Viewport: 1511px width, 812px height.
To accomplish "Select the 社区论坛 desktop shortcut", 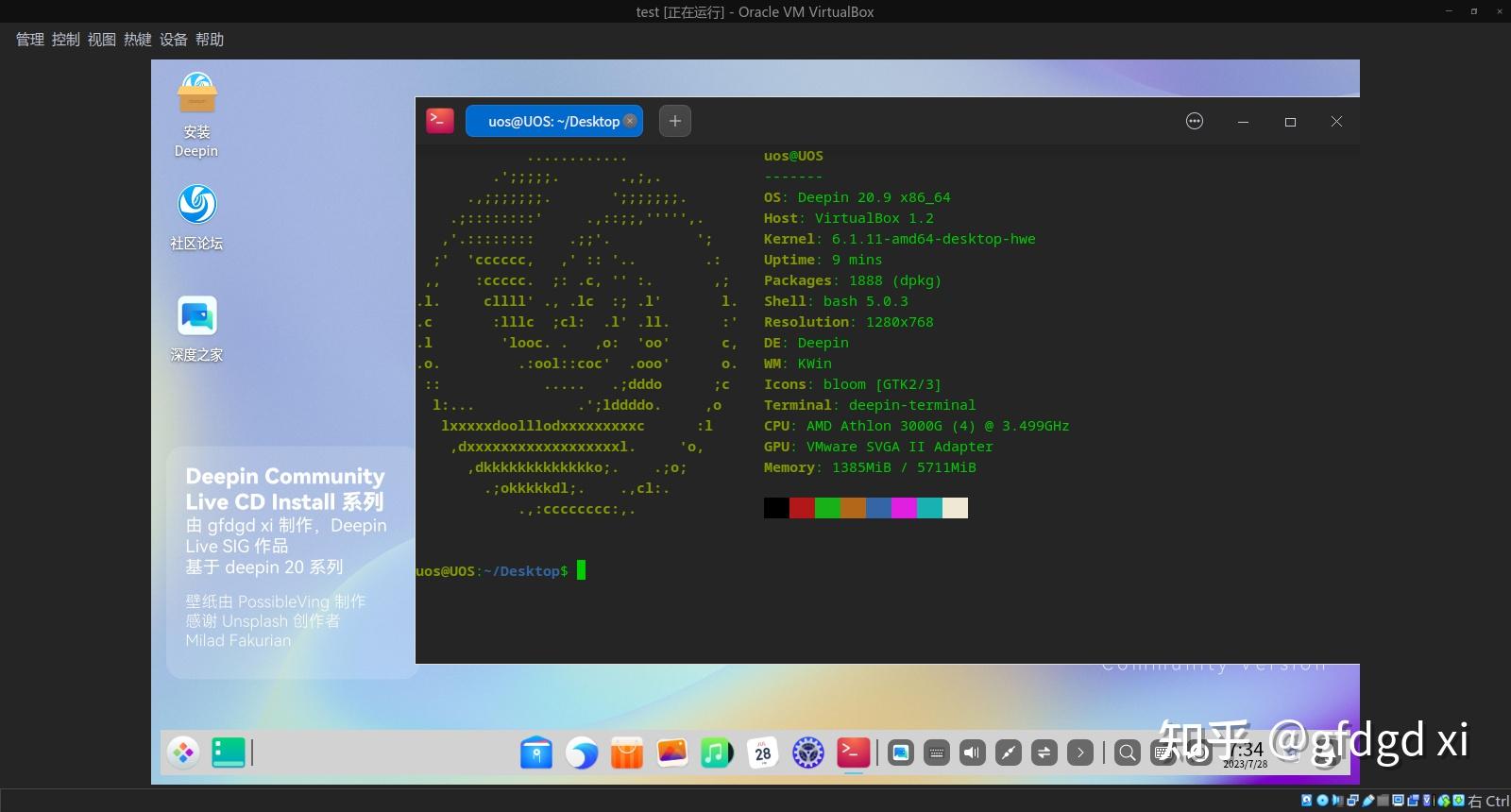I will 196,217.
